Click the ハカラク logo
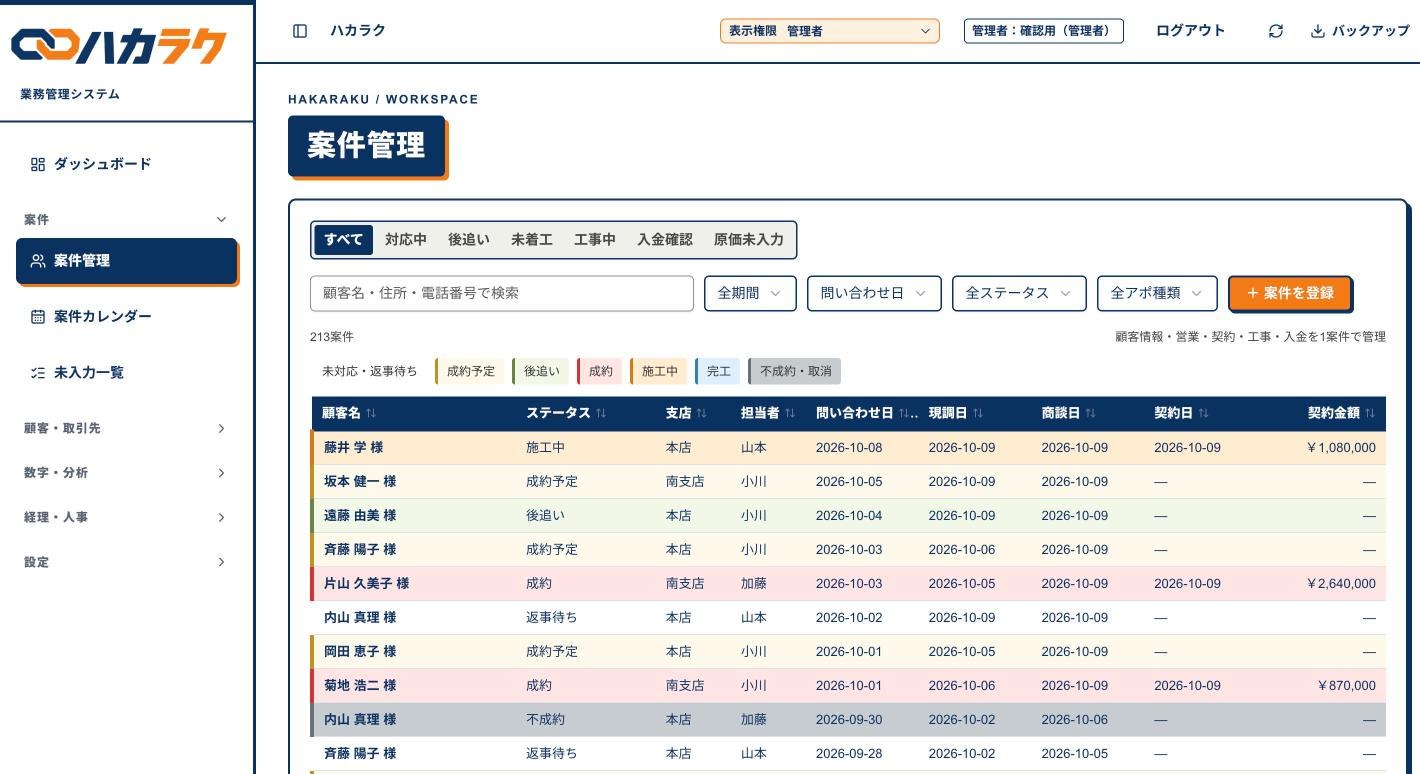Screen dimensions: 1420x774 (119, 46)
